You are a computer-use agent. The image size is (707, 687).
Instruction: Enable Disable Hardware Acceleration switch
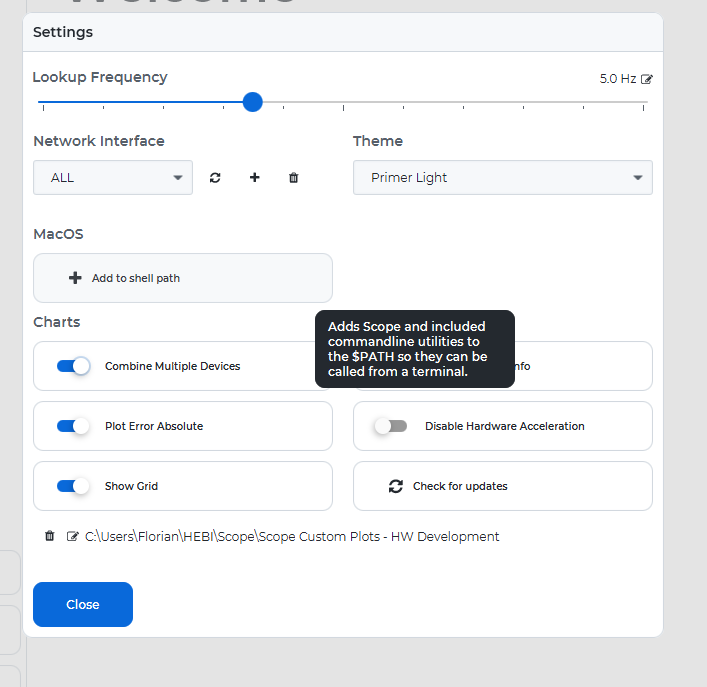[x=390, y=426]
